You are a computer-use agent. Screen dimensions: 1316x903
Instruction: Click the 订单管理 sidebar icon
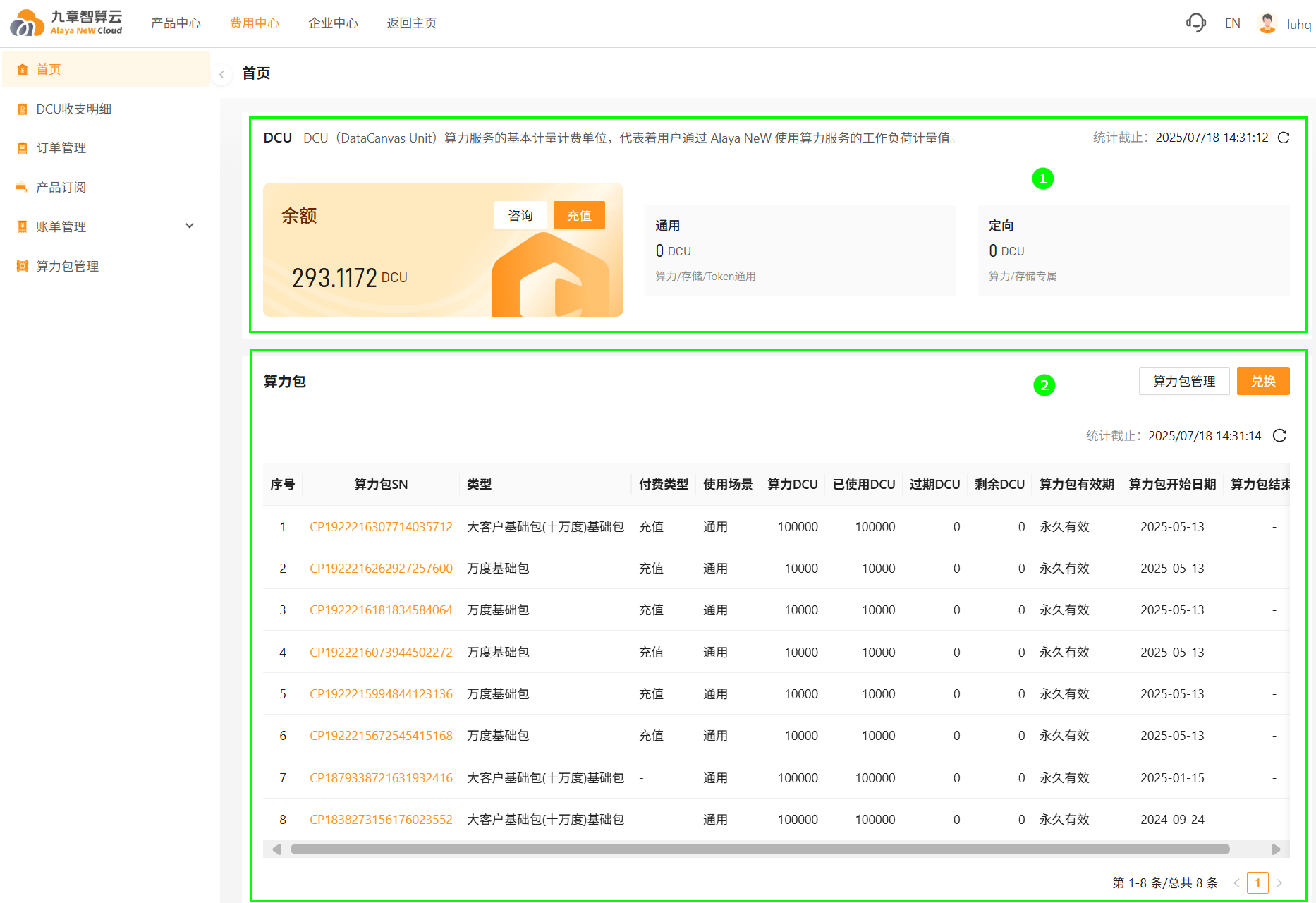[x=23, y=148]
